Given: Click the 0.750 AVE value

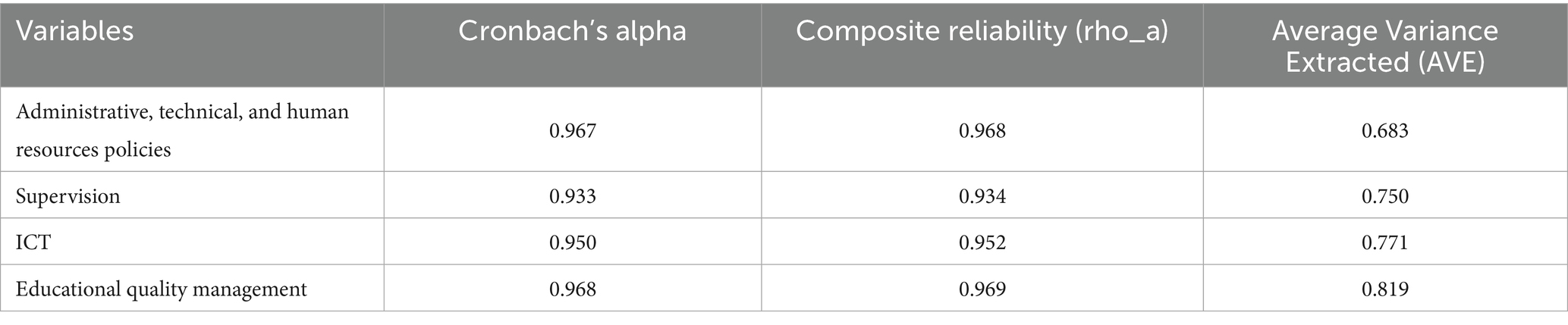Looking at the screenshot, I should [x=1384, y=196].
